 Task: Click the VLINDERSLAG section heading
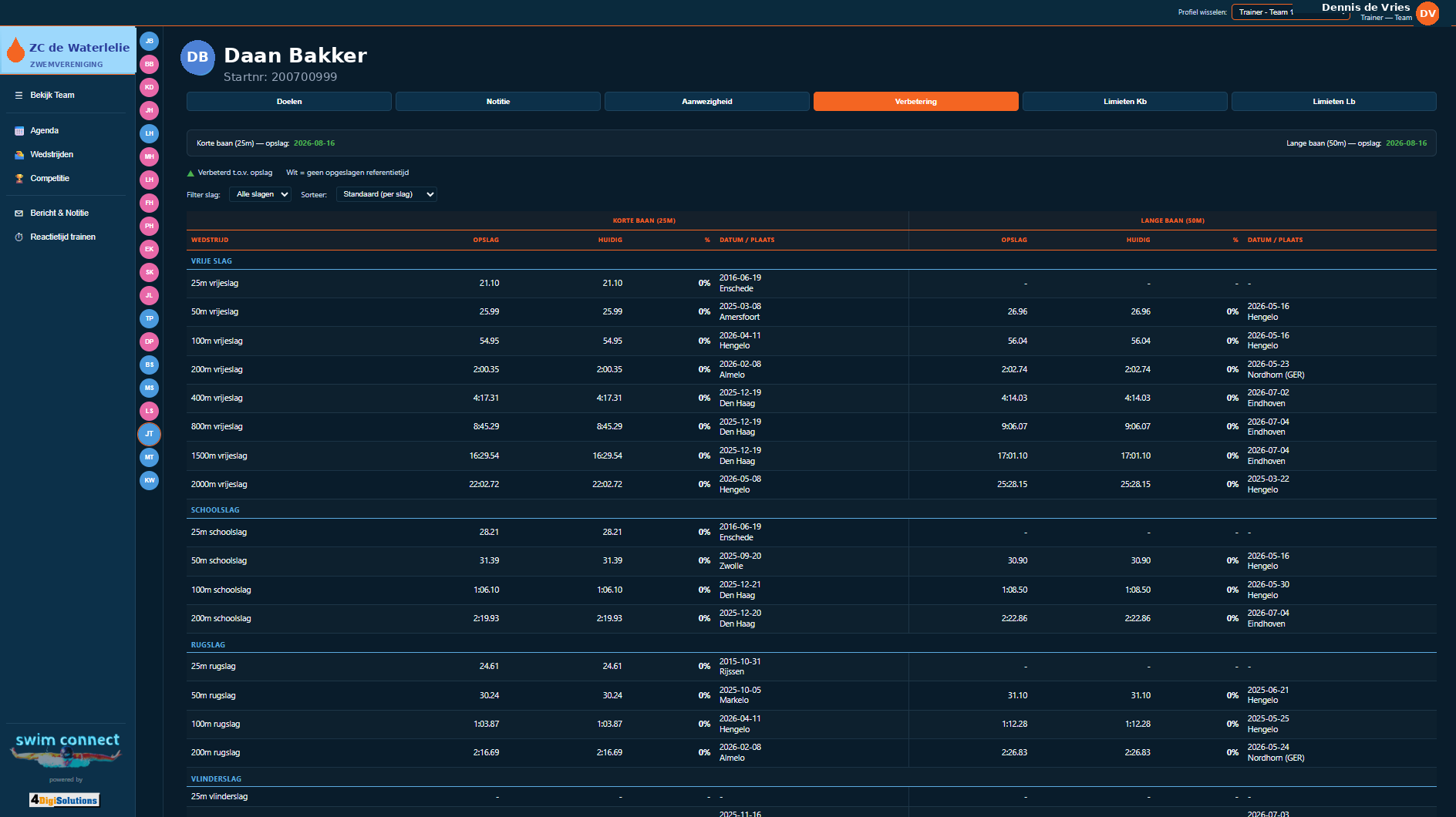(x=216, y=779)
